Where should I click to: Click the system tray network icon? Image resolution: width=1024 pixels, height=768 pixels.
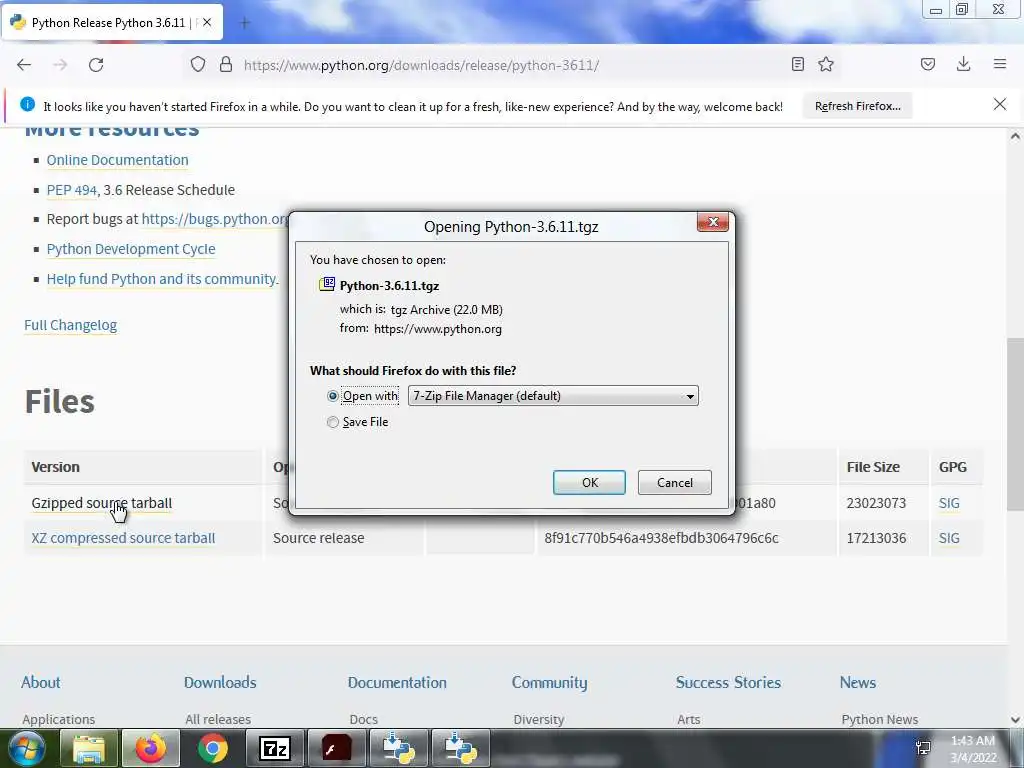923,748
